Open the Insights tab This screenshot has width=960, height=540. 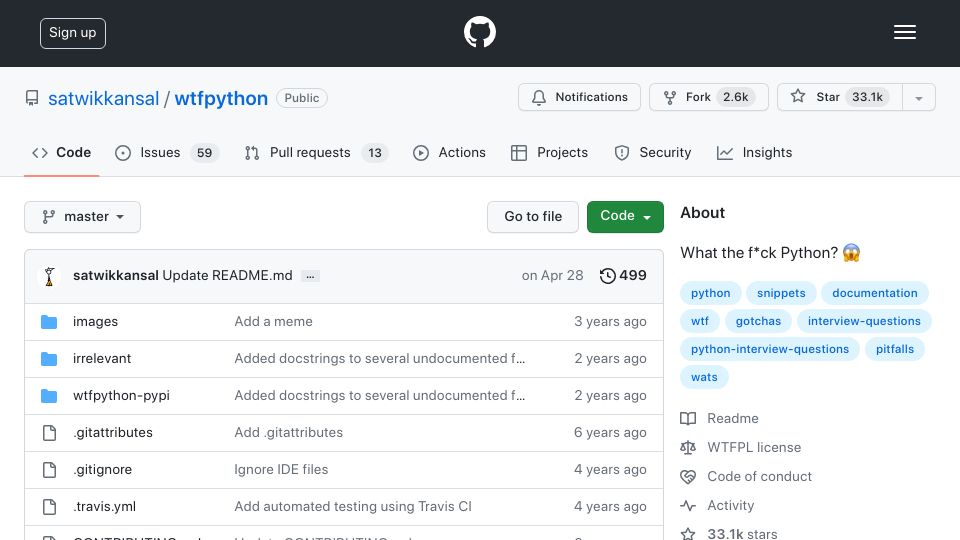click(x=754, y=152)
